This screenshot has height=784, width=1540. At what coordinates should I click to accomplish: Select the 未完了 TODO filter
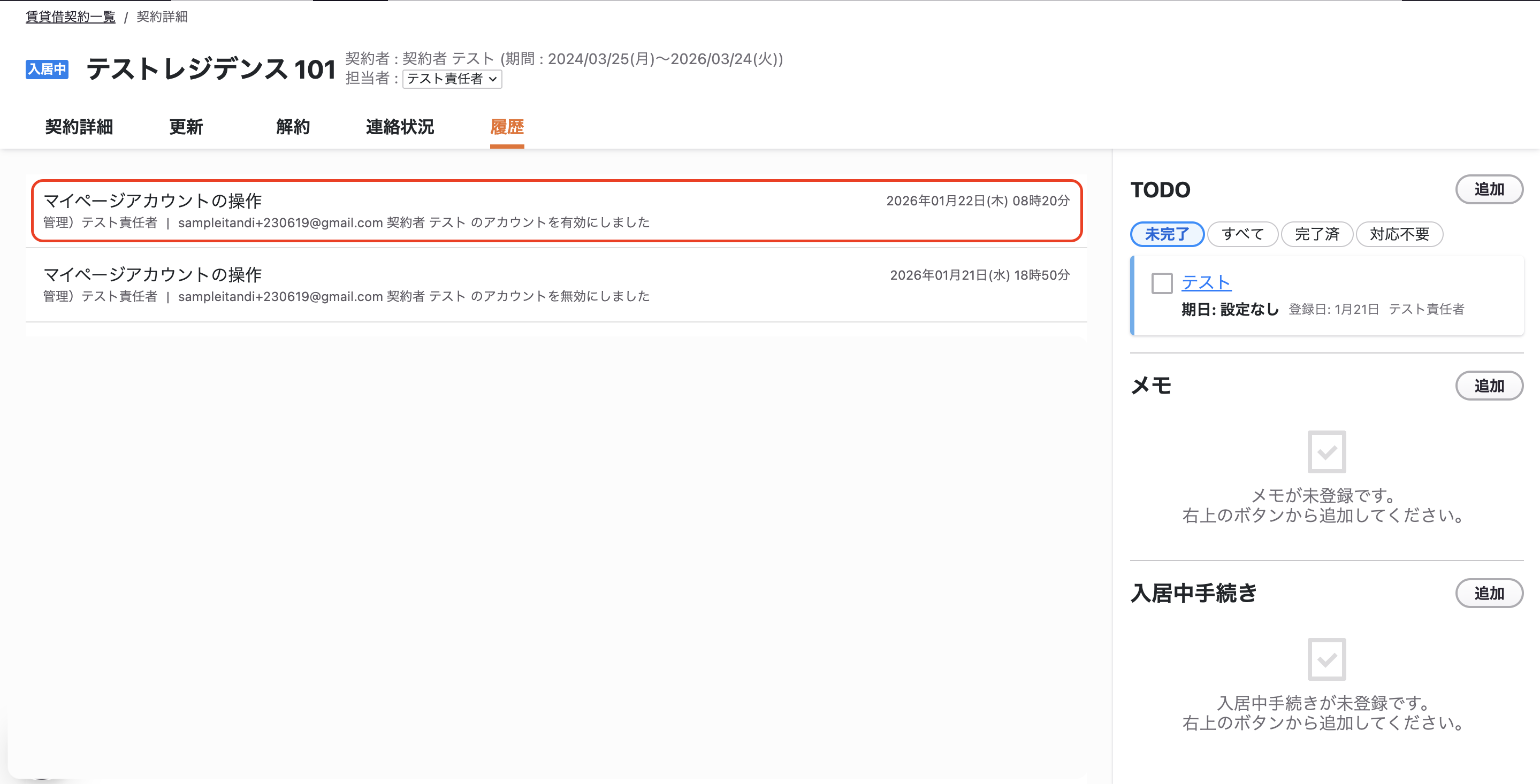[x=1167, y=234]
